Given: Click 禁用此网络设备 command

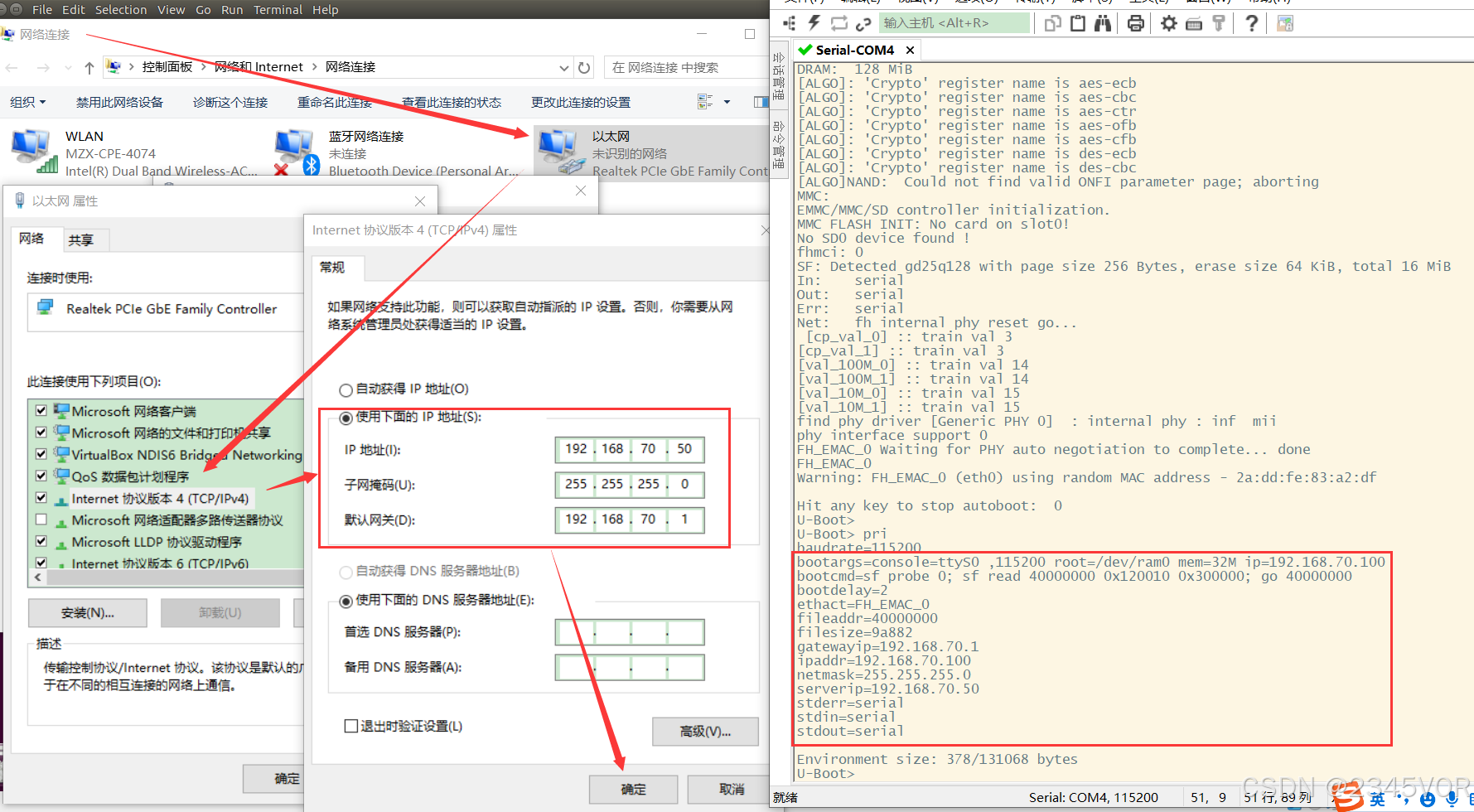Looking at the screenshot, I should pos(119,102).
